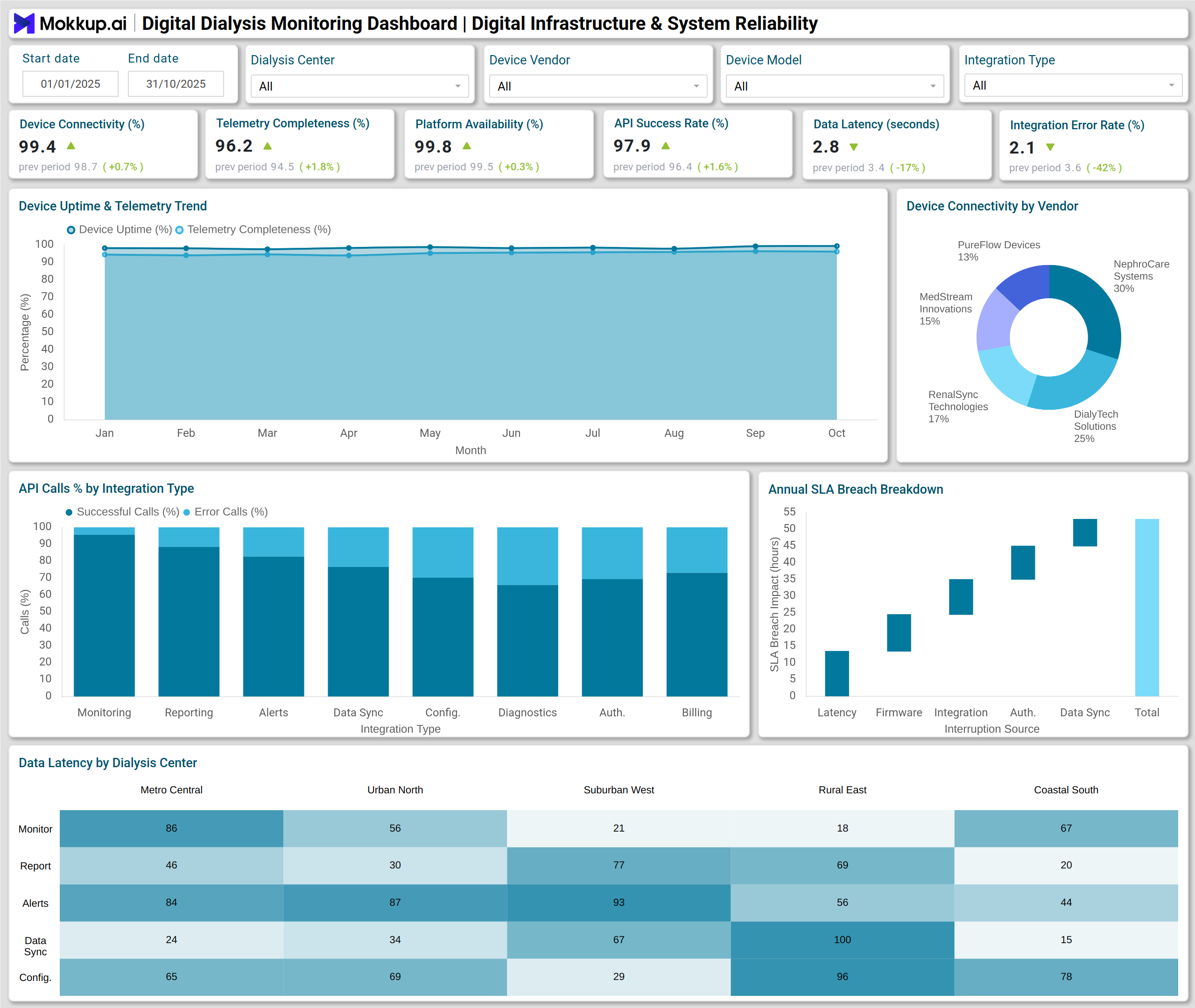Click the Total bar in SLA Breach chart
1195x1008 pixels.
pos(1147,608)
